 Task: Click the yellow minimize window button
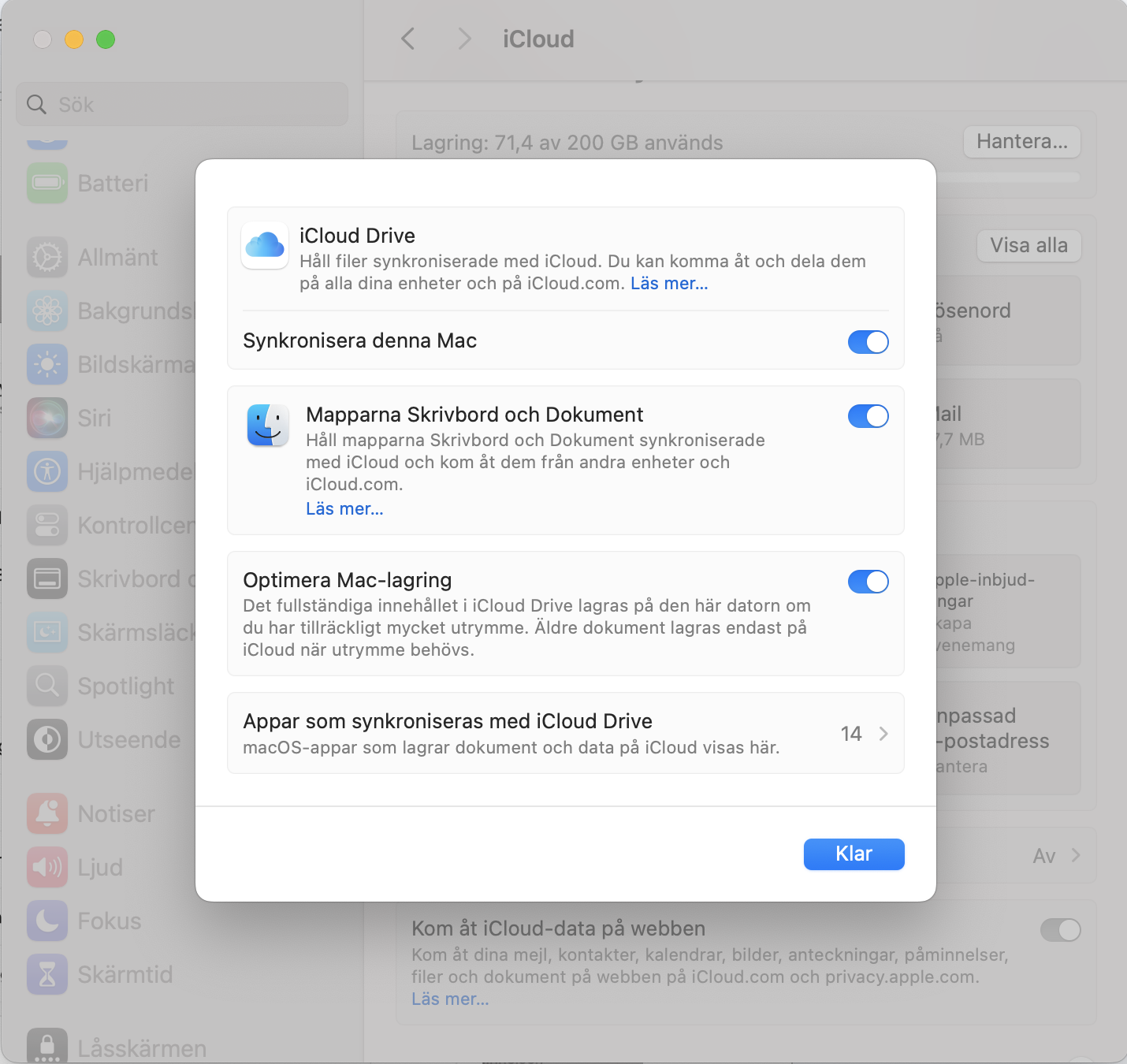(x=74, y=39)
